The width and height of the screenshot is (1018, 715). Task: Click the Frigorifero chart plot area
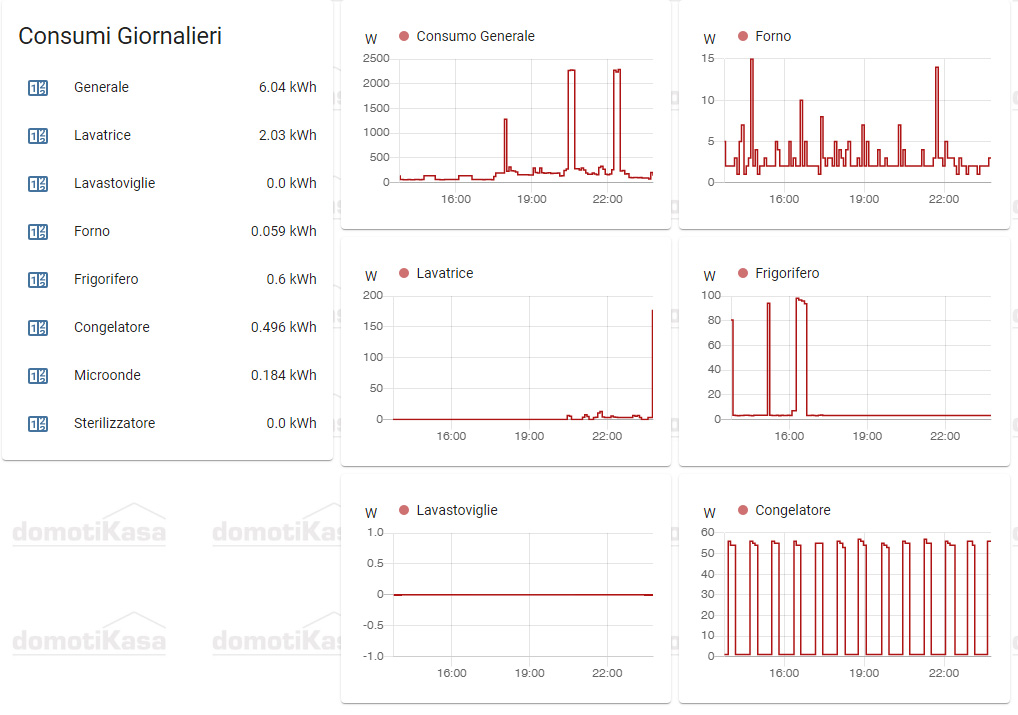pos(861,358)
